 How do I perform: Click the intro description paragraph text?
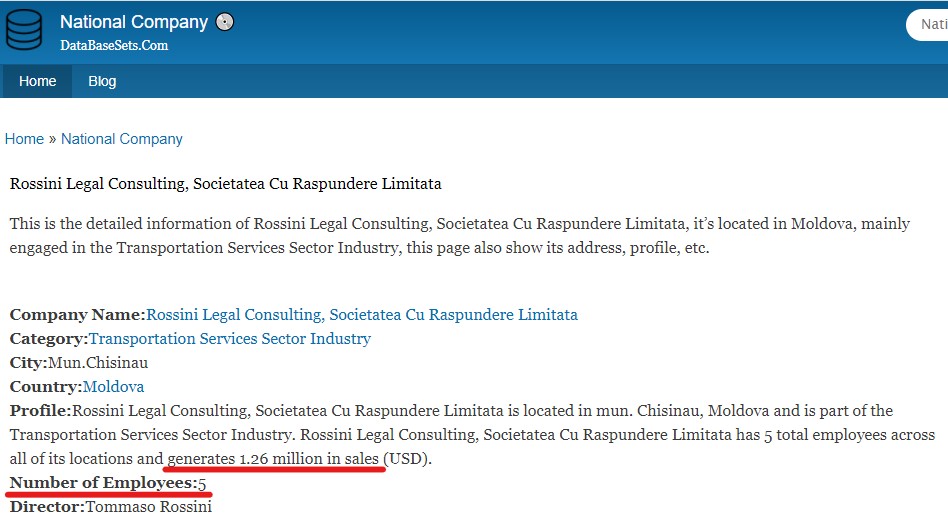(x=459, y=236)
